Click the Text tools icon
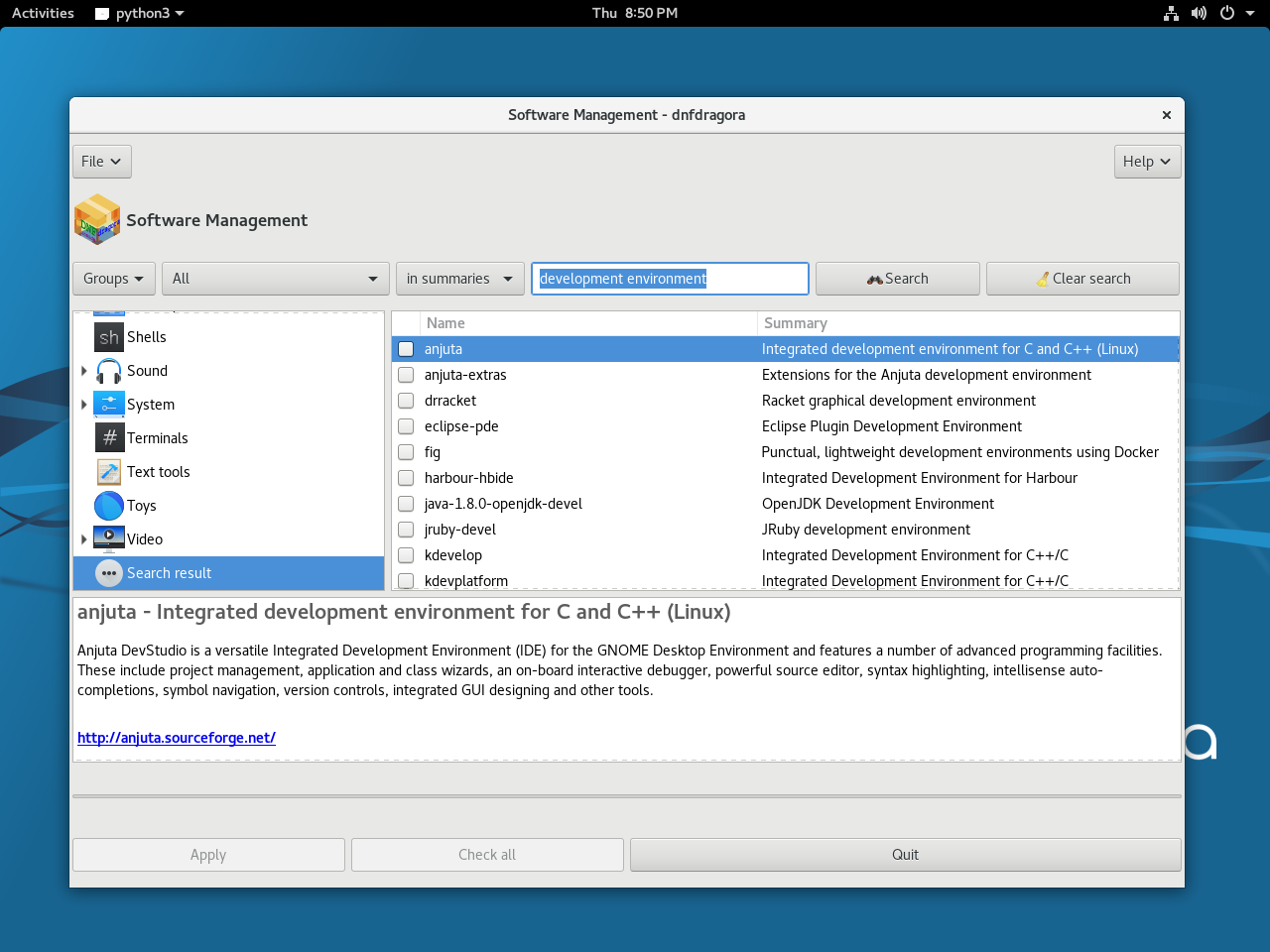 click(109, 472)
